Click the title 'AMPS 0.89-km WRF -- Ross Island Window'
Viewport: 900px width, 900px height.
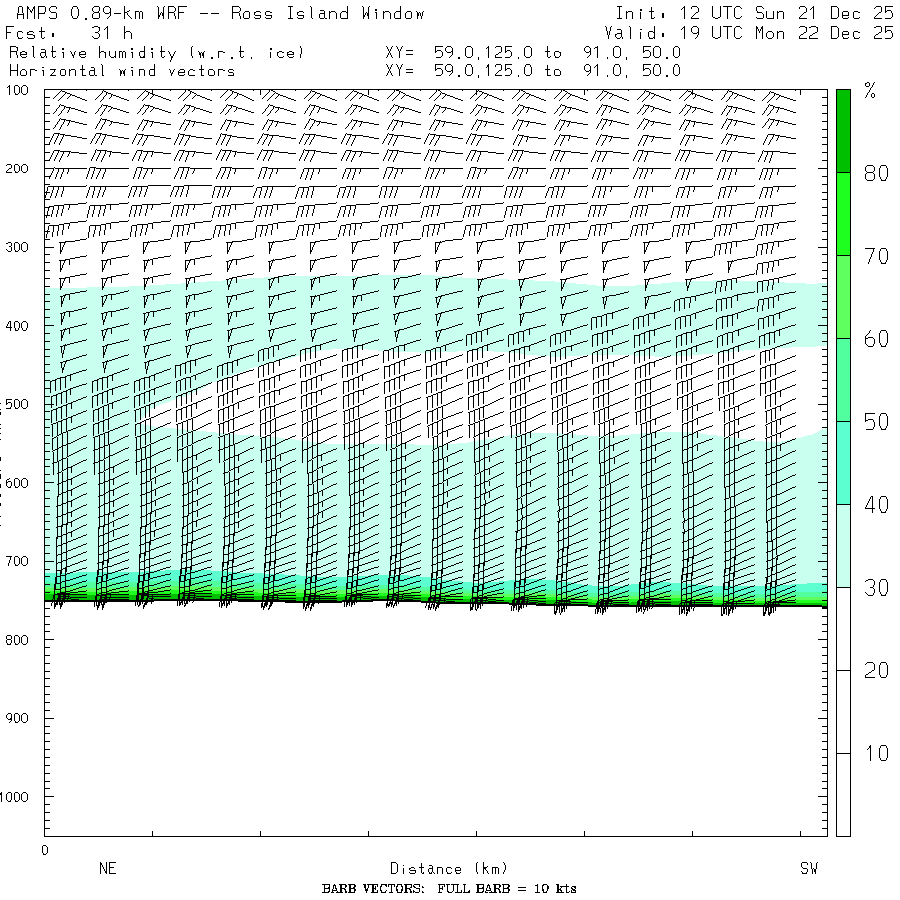click(x=220, y=13)
